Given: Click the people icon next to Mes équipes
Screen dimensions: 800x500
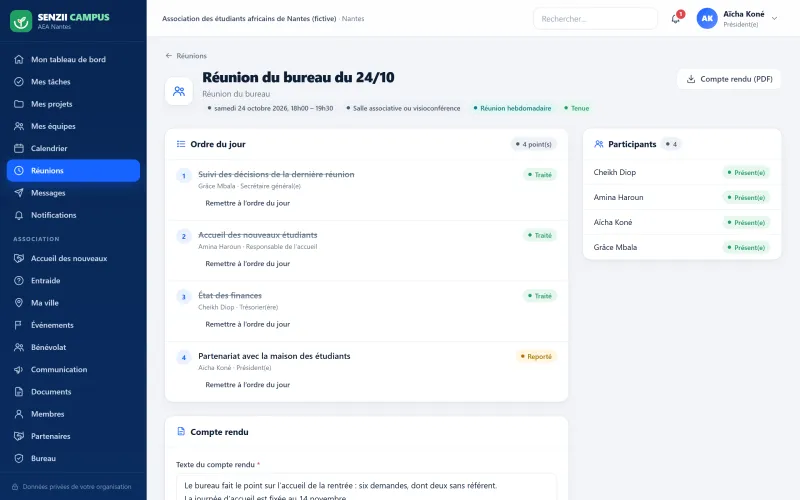Looking at the screenshot, I should [19, 126].
